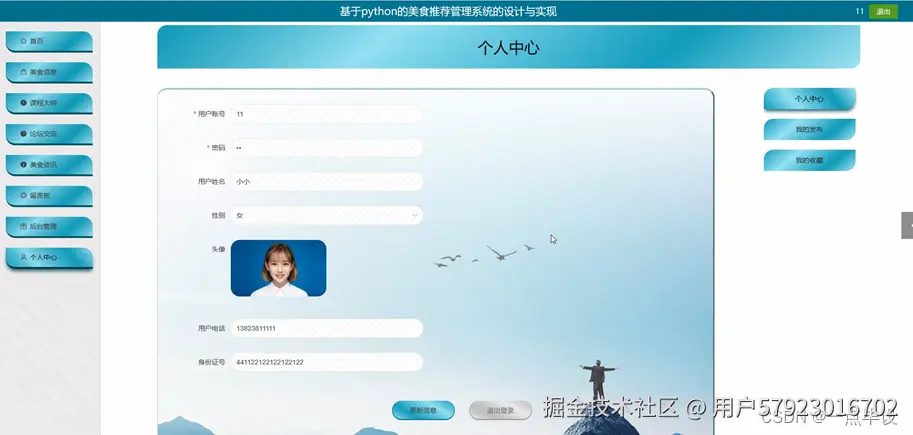The width and height of the screenshot is (913, 435).
Task: Open 美食资讯 sidebar menu item
Action: pos(49,165)
